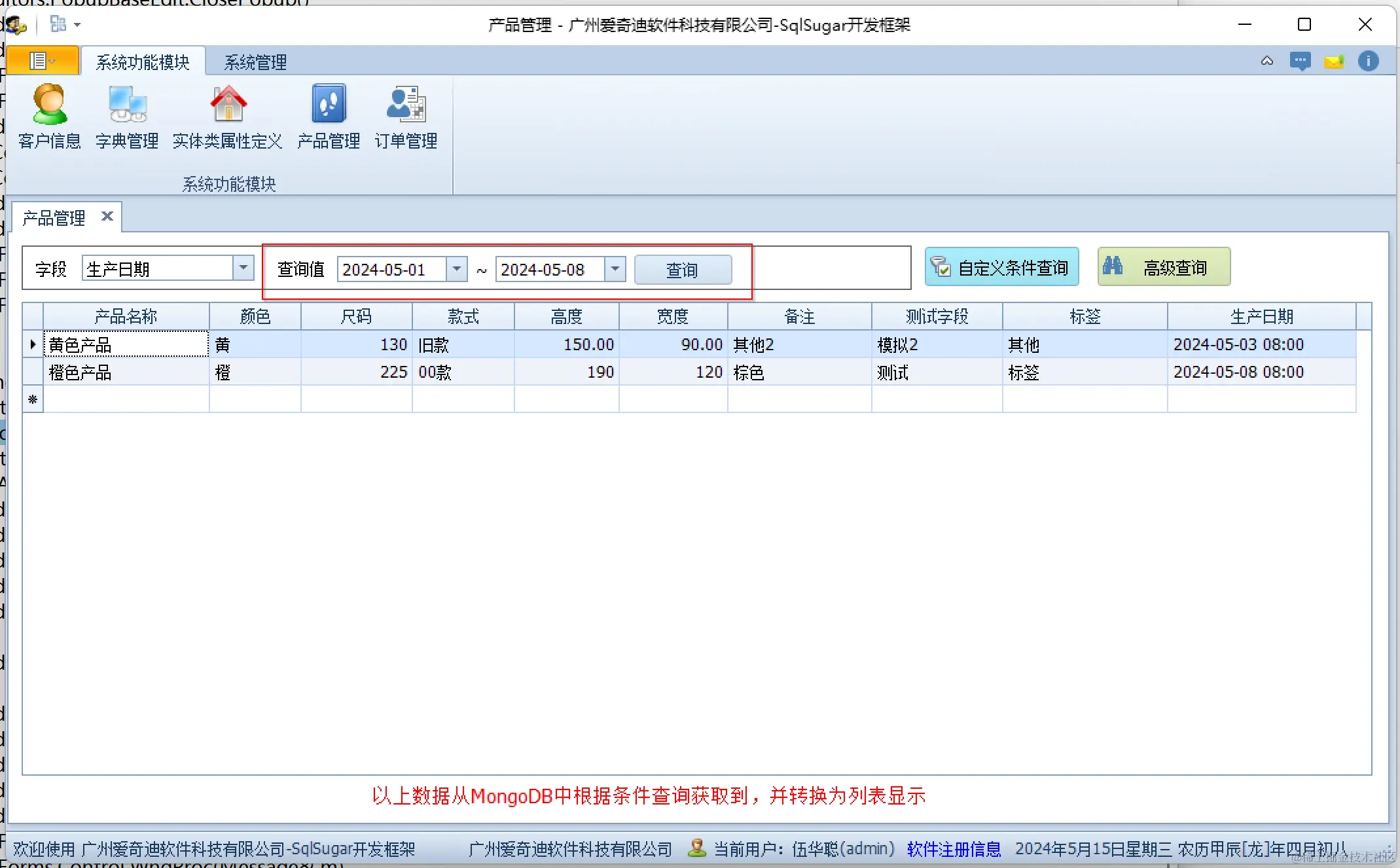Viewport: 1400px width, 868px height.
Task: Open the start date 2024-05-01 dropdown
Action: point(457,269)
